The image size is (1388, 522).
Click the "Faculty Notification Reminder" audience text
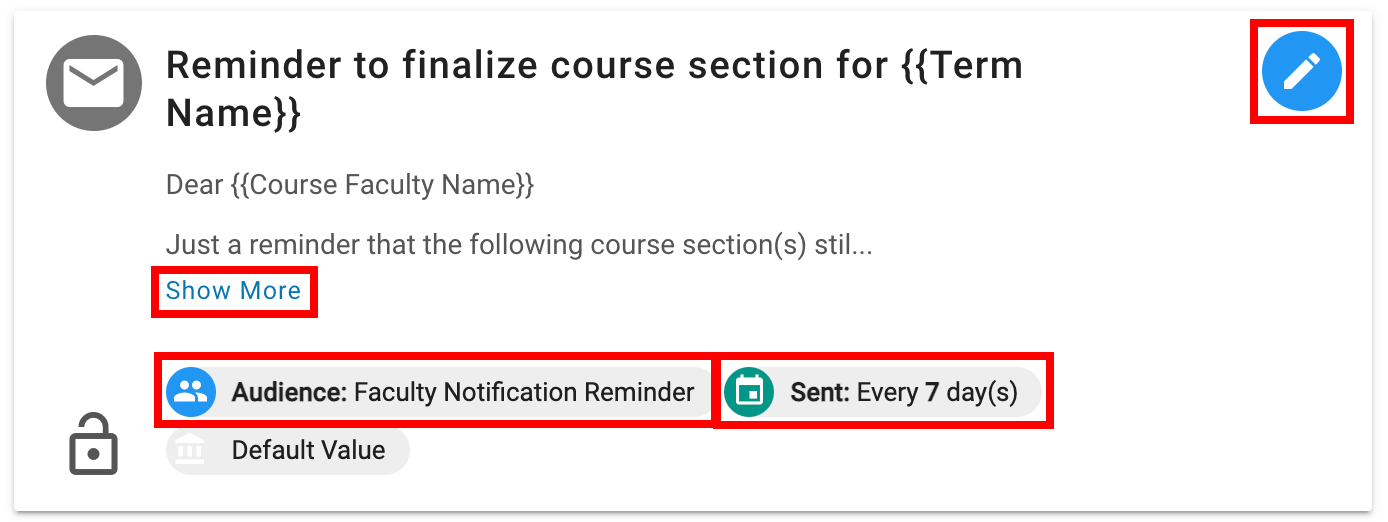point(524,392)
